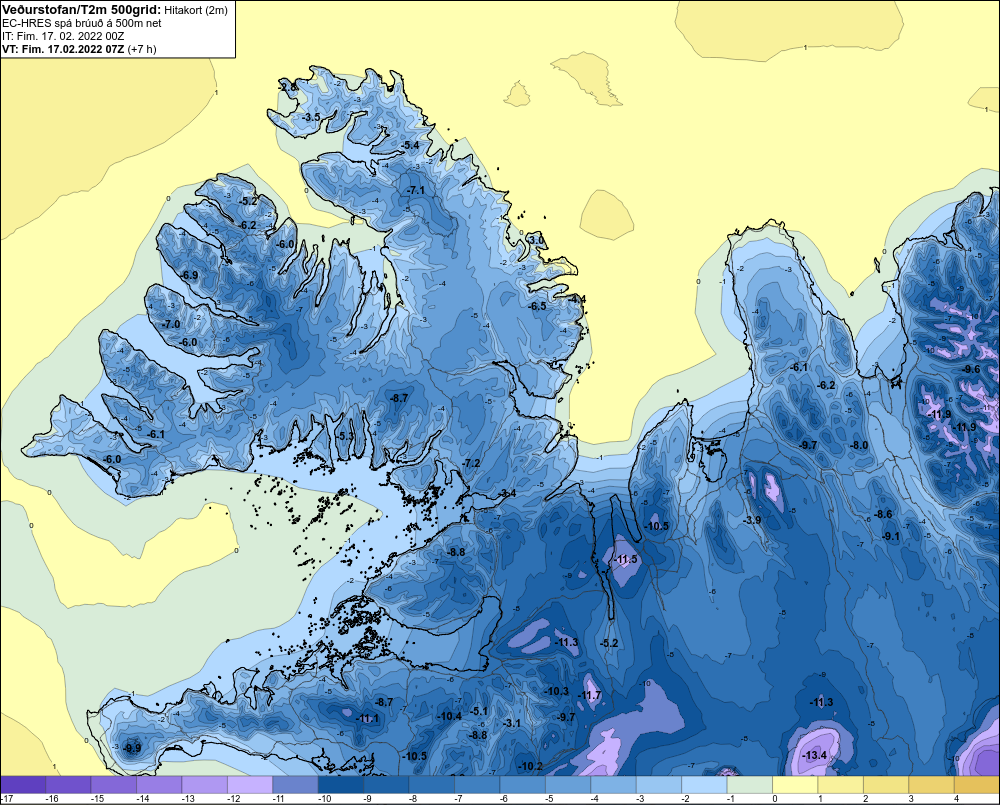Screen dimensions: 1000x805
Task: Select the legend swatch between -17 and -16
Action: point(23,785)
